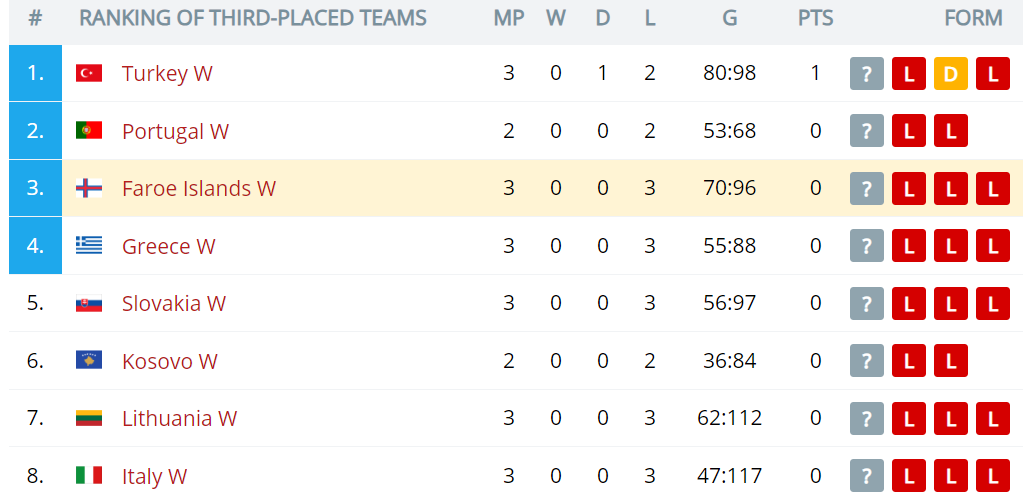The width and height of the screenshot is (1023, 501).
Task: Click the blue rank 1 cell
Action: coord(35,73)
